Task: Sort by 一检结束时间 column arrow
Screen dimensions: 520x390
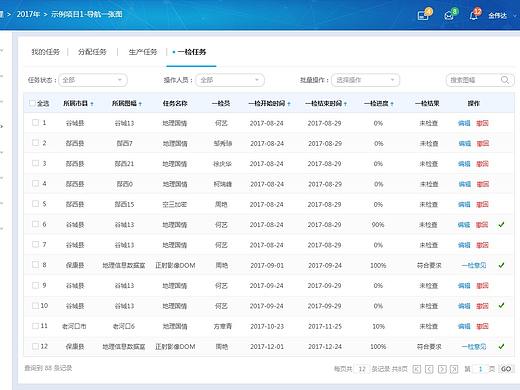Action: tap(345, 104)
